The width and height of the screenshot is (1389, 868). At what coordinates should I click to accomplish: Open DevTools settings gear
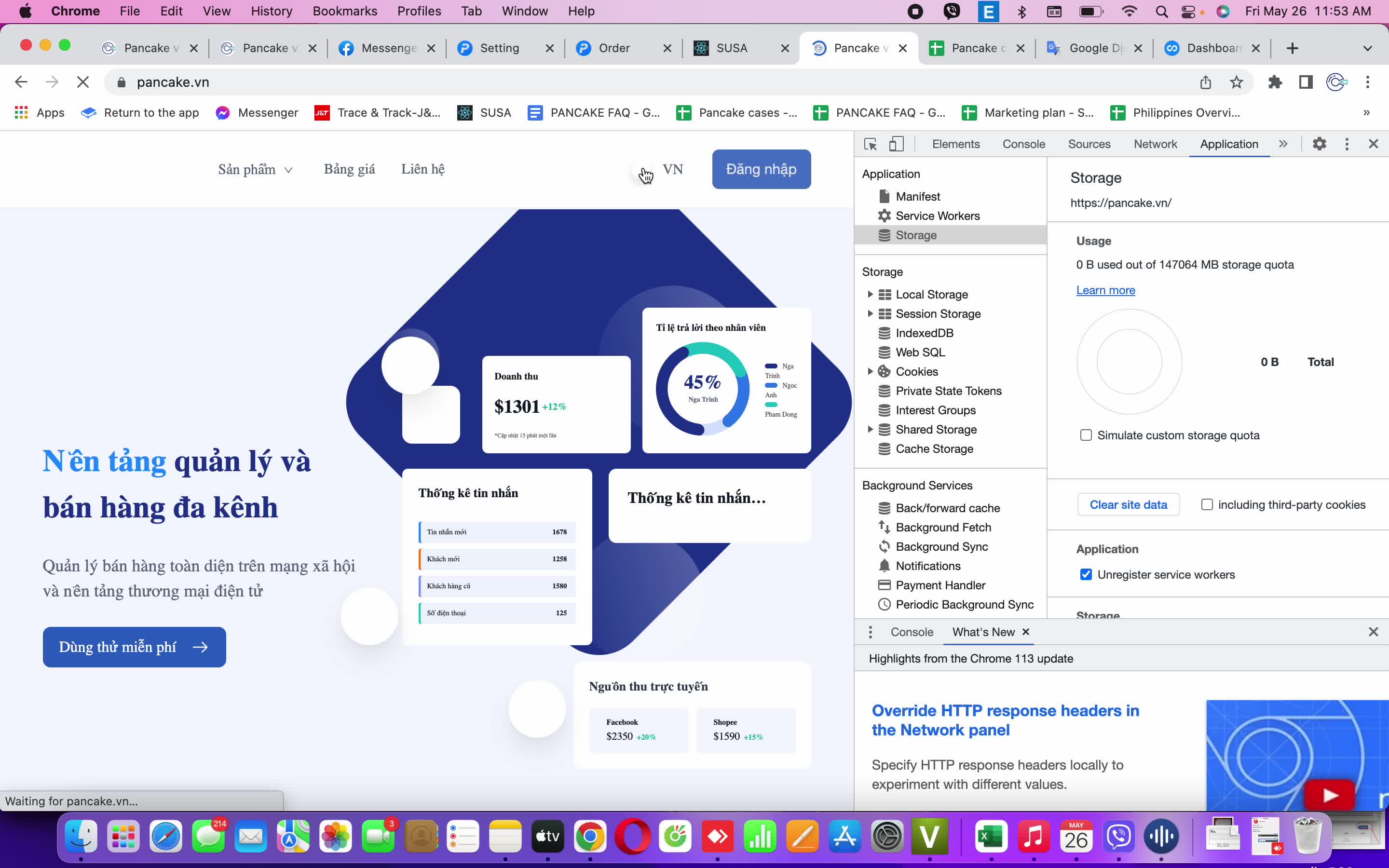pos(1319,144)
